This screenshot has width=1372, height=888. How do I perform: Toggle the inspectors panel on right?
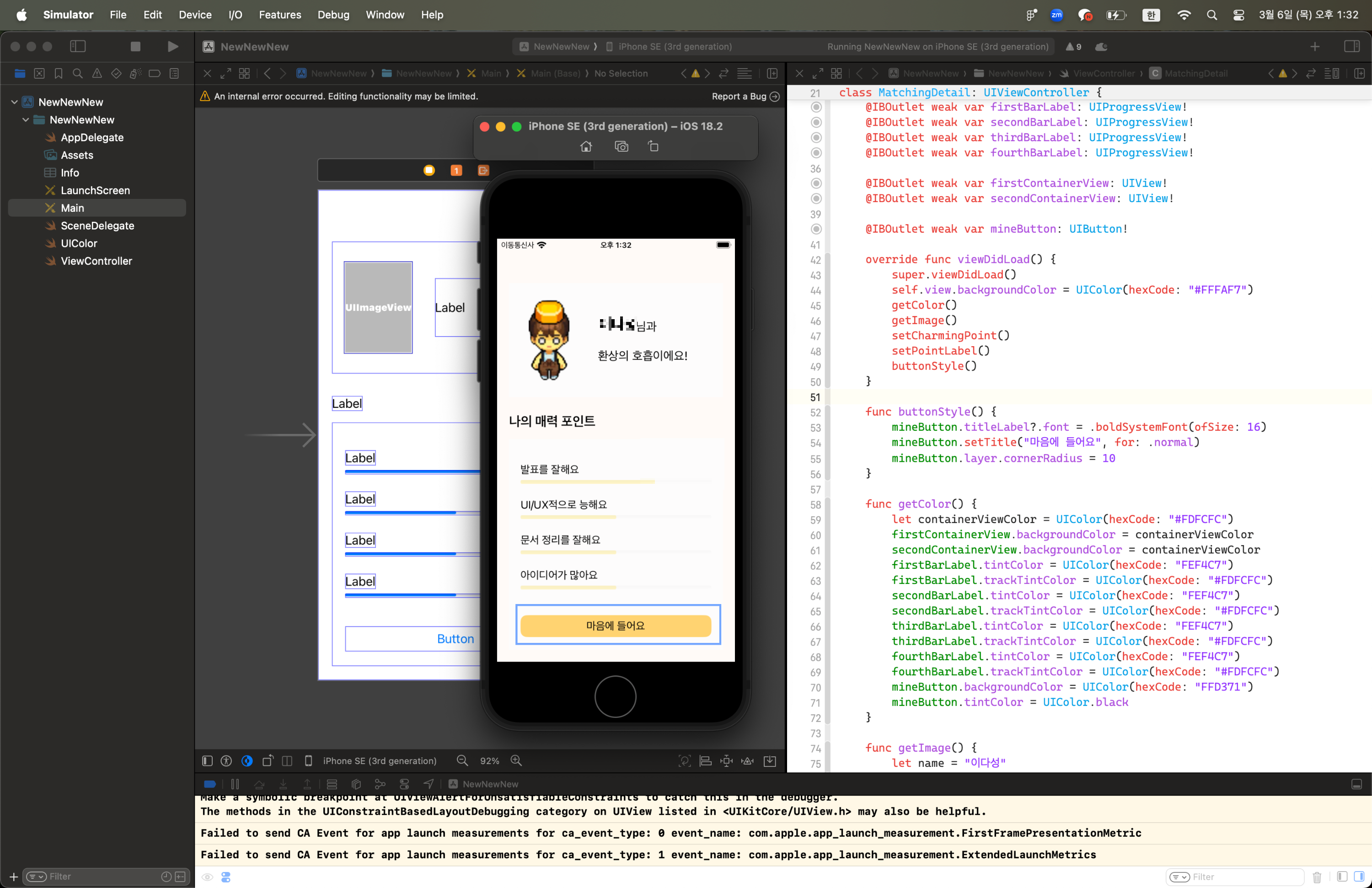click(1351, 47)
